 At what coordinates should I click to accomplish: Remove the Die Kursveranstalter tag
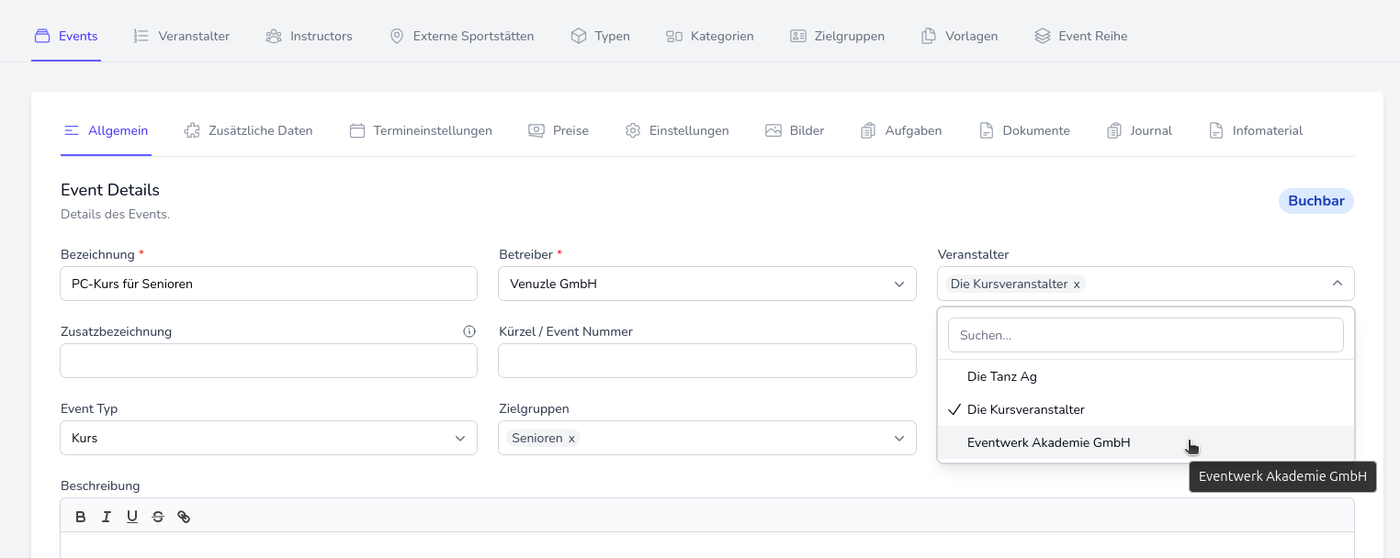pos(1077,284)
